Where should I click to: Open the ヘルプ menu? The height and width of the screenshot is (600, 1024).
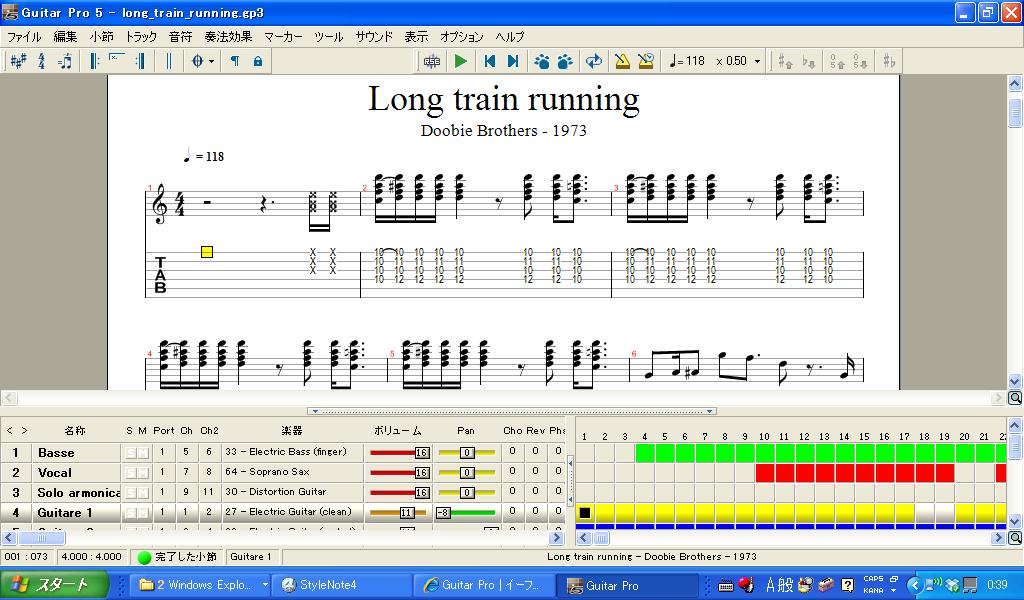click(x=509, y=37)
